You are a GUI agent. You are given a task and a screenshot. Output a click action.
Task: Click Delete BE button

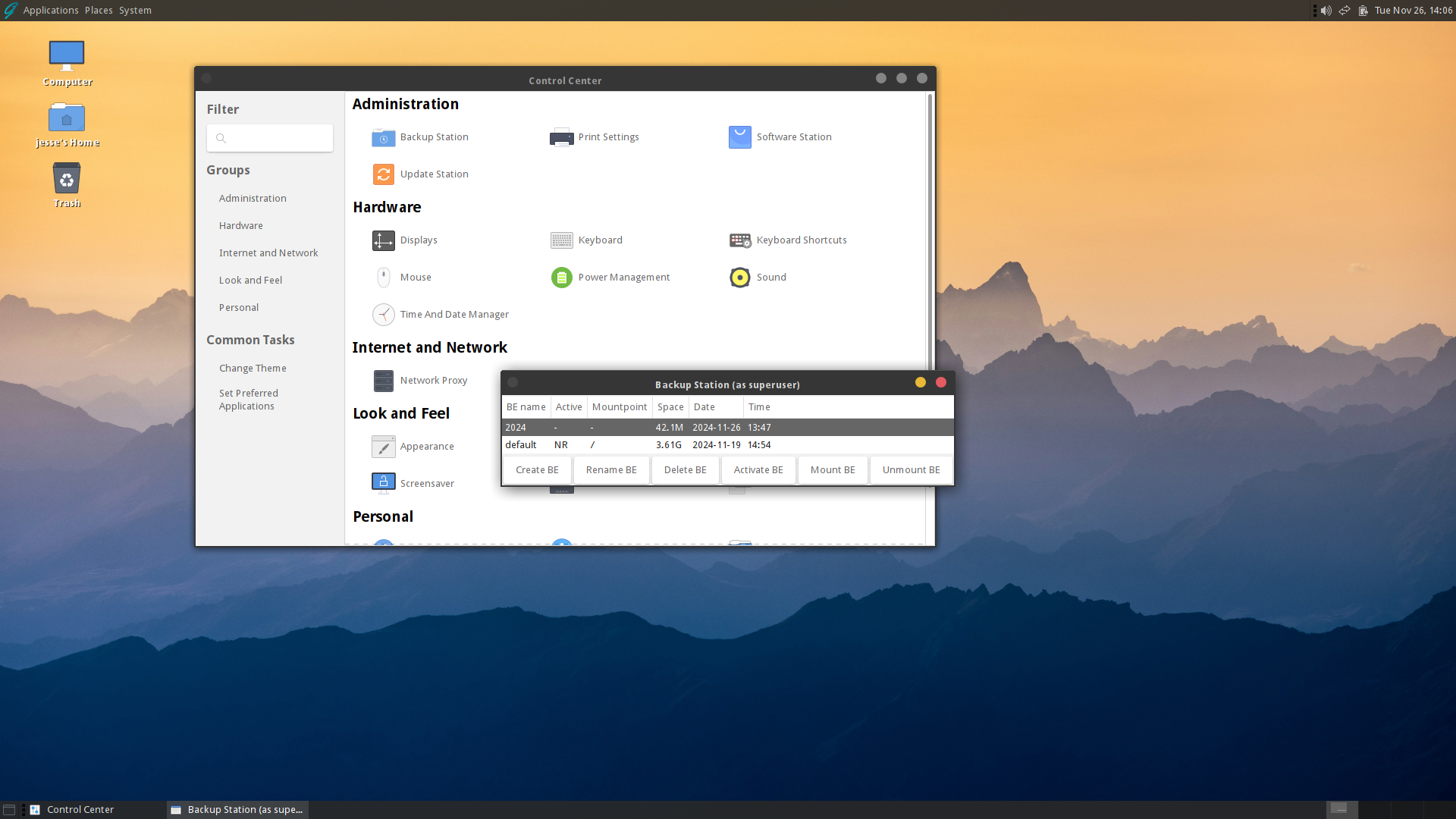pyautogui.click(x=686, y=470)
